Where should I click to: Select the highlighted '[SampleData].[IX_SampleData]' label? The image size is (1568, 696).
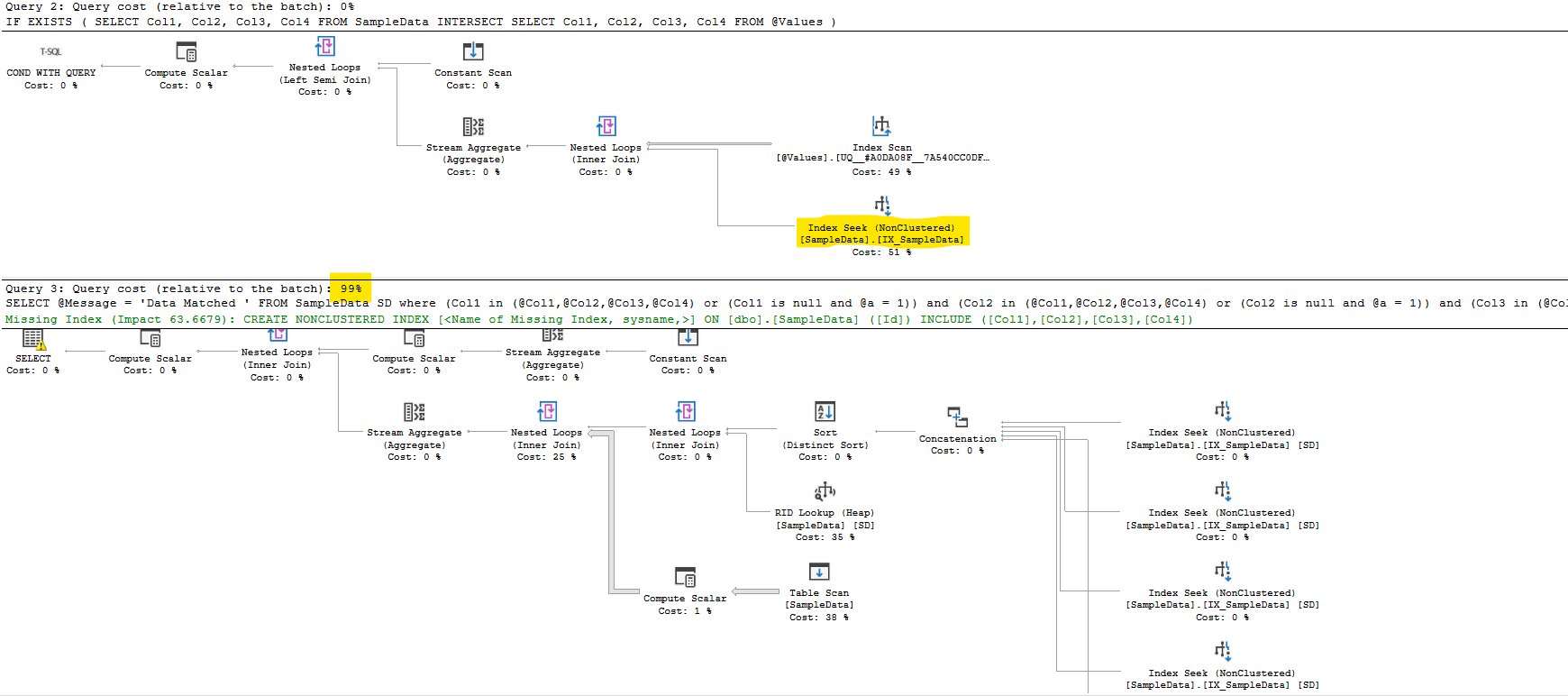(881, 240)
